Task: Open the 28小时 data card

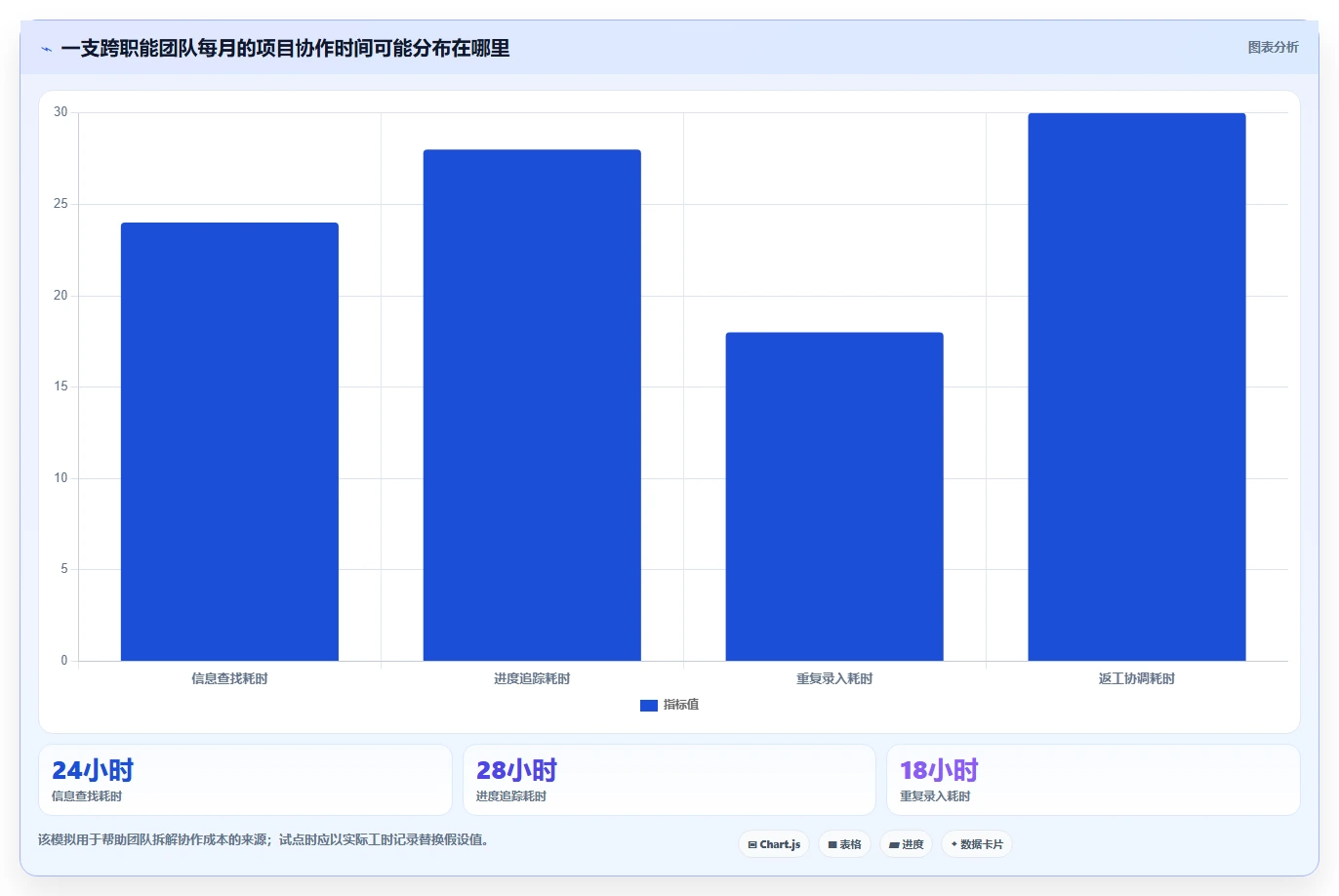Action: pyautogui.click(x=669, y=780)
